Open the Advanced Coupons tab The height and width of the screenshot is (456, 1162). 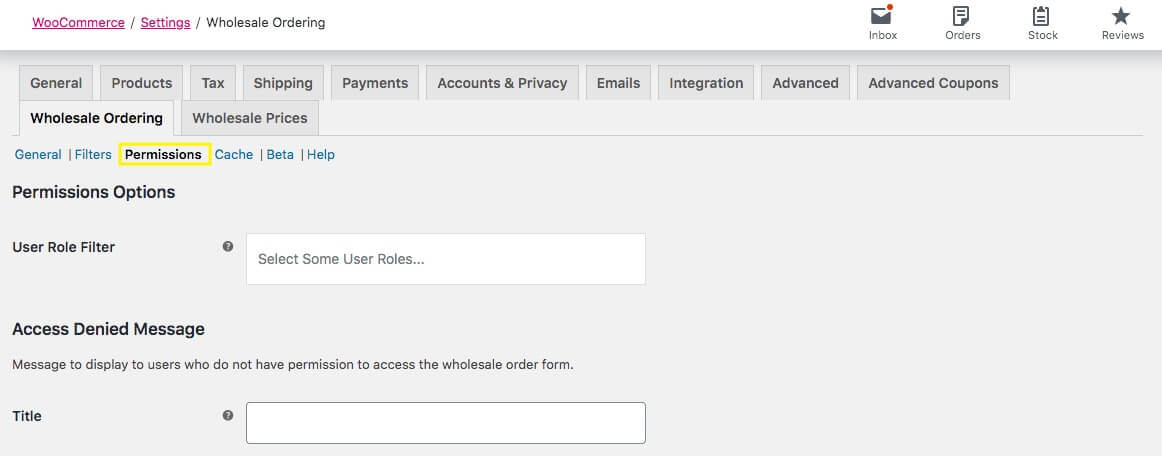tap(933, 83)
